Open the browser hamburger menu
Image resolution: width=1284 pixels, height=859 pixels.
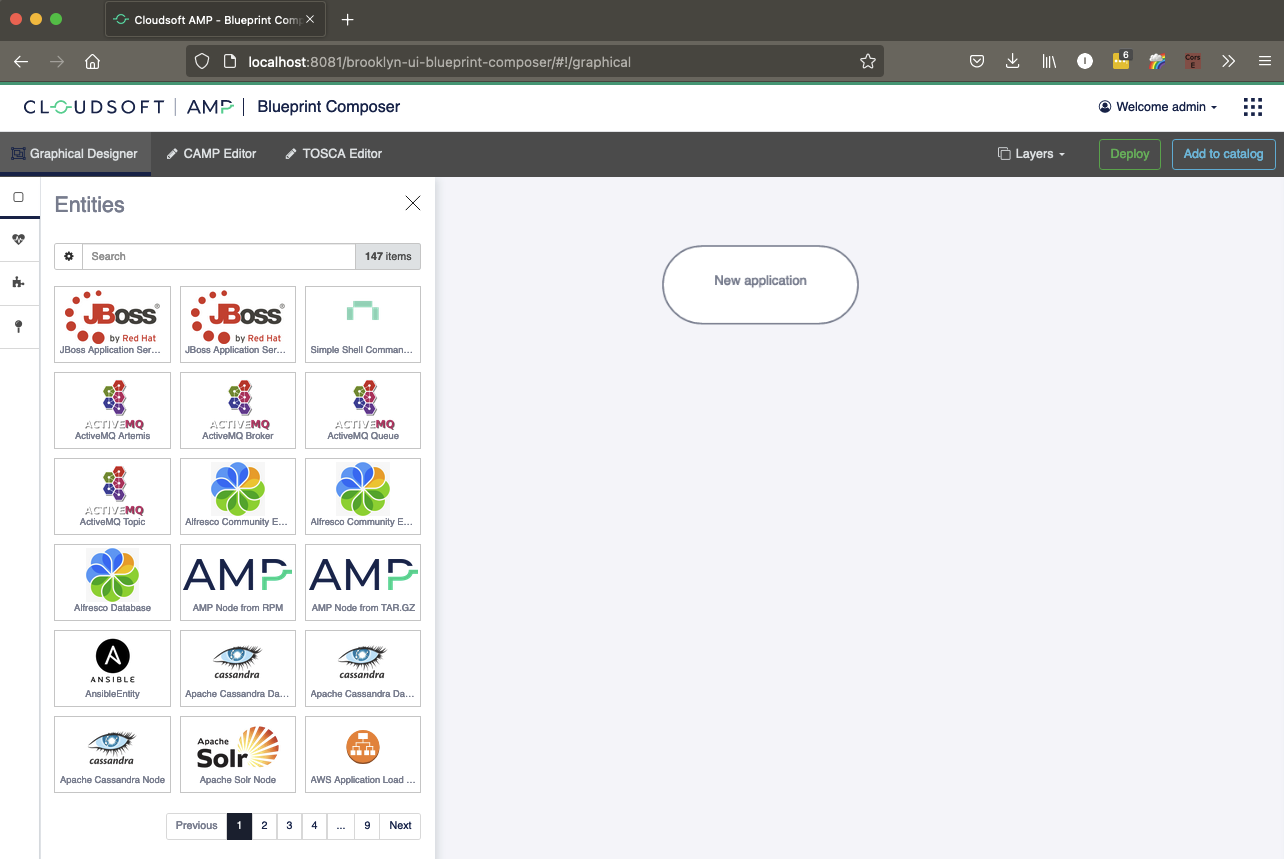point(1265,61)
